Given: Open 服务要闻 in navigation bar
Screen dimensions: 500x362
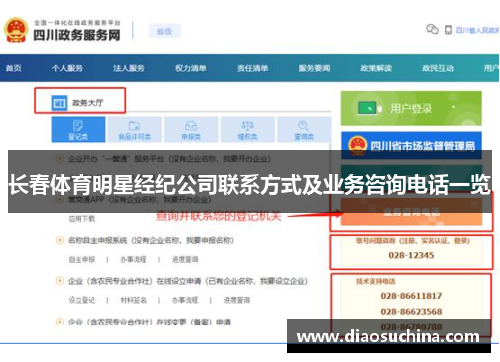Looking at the screenshot, I should (x=314, y=68).
